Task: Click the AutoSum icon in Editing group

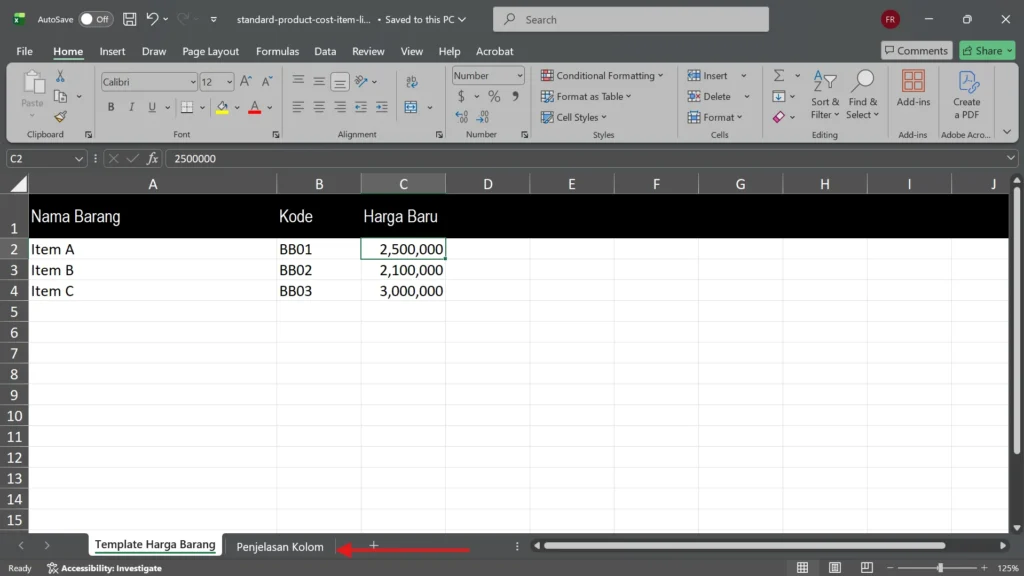Action: pos(780,75)
